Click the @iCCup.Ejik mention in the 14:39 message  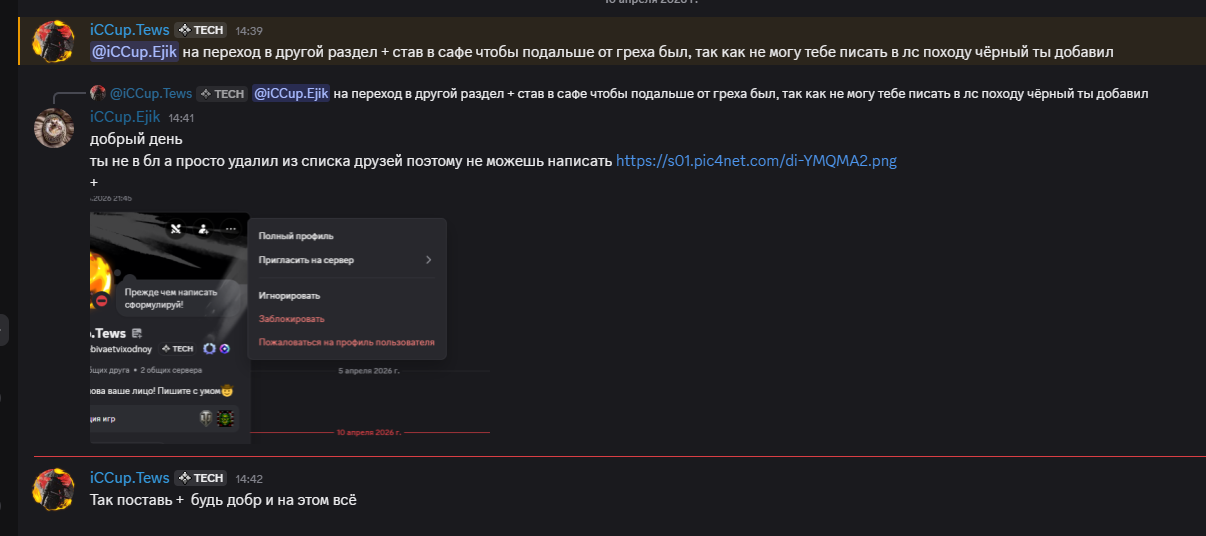click(133, 51)
